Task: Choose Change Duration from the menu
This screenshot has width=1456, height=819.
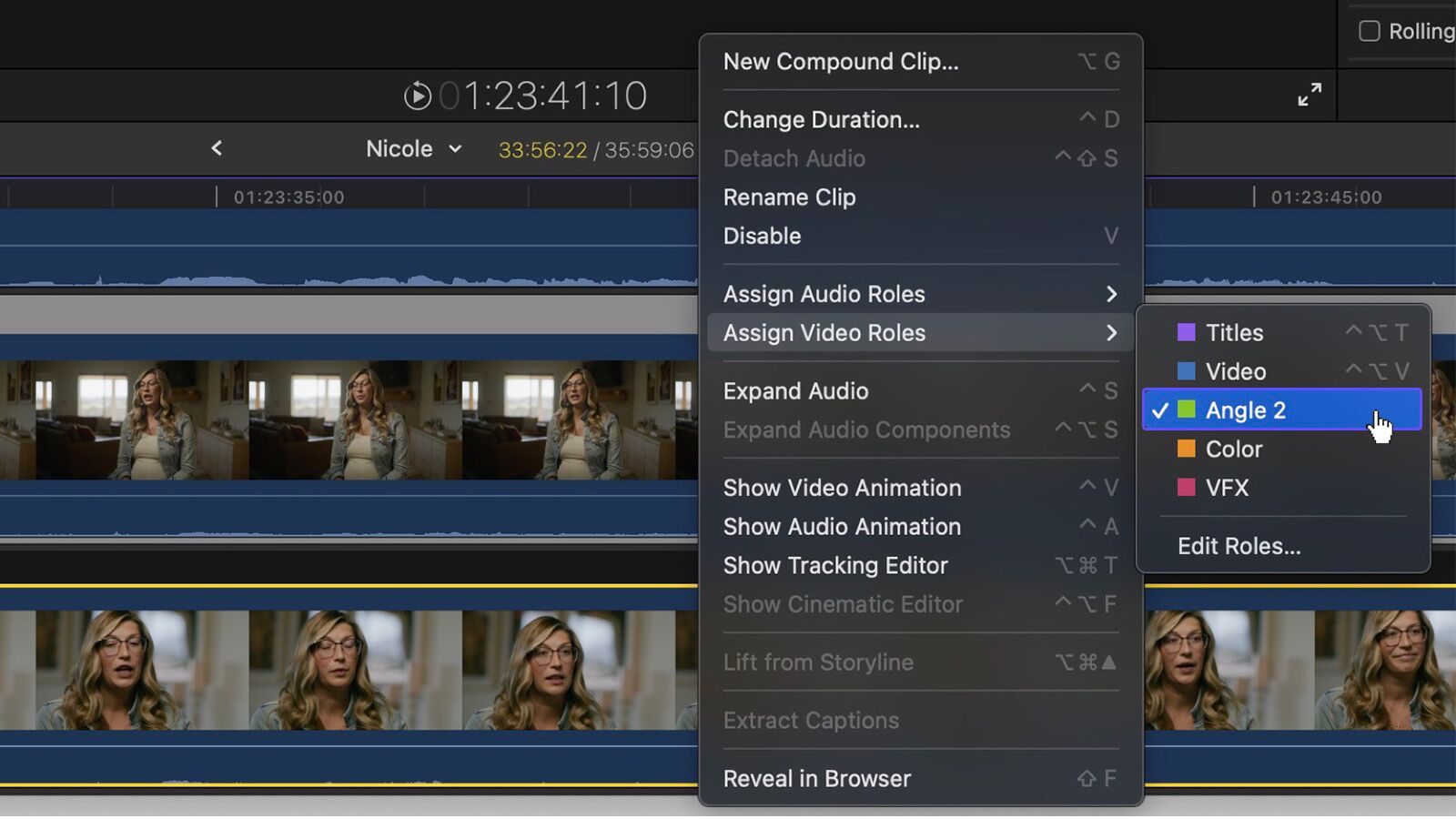Action: 820,119
